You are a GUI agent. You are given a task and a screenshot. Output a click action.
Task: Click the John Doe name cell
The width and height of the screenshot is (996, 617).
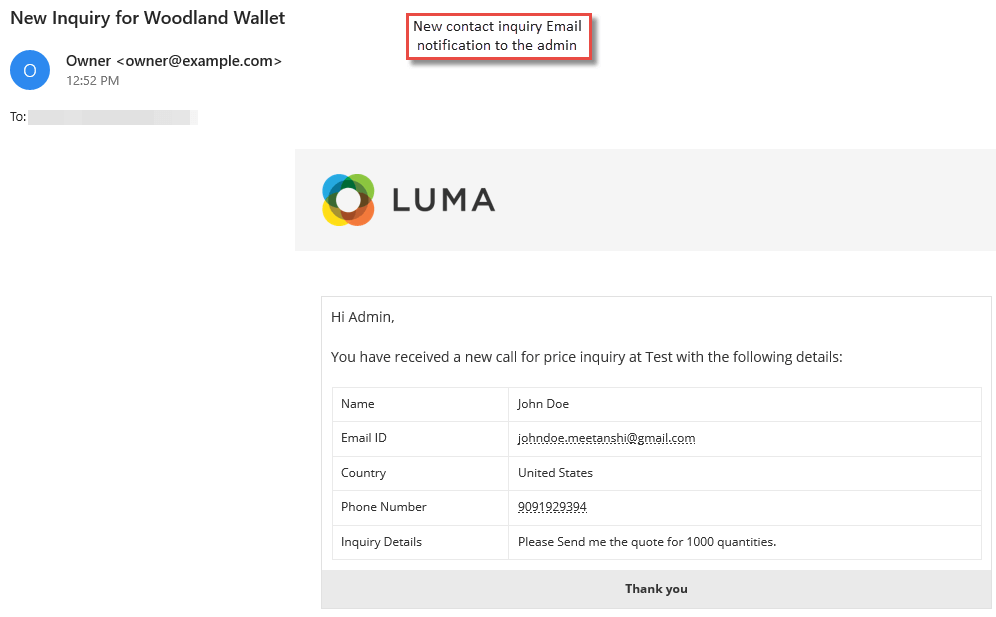coord(745,404)
